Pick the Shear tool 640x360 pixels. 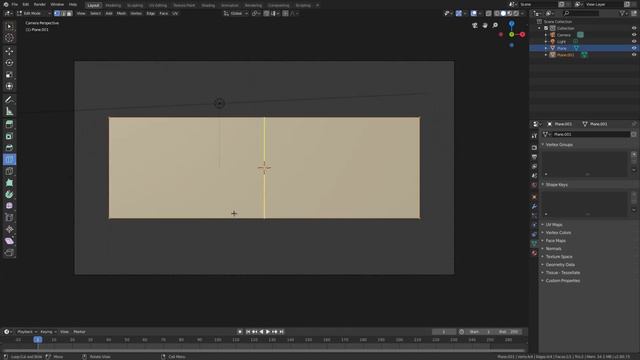click(x=9, y=241)
